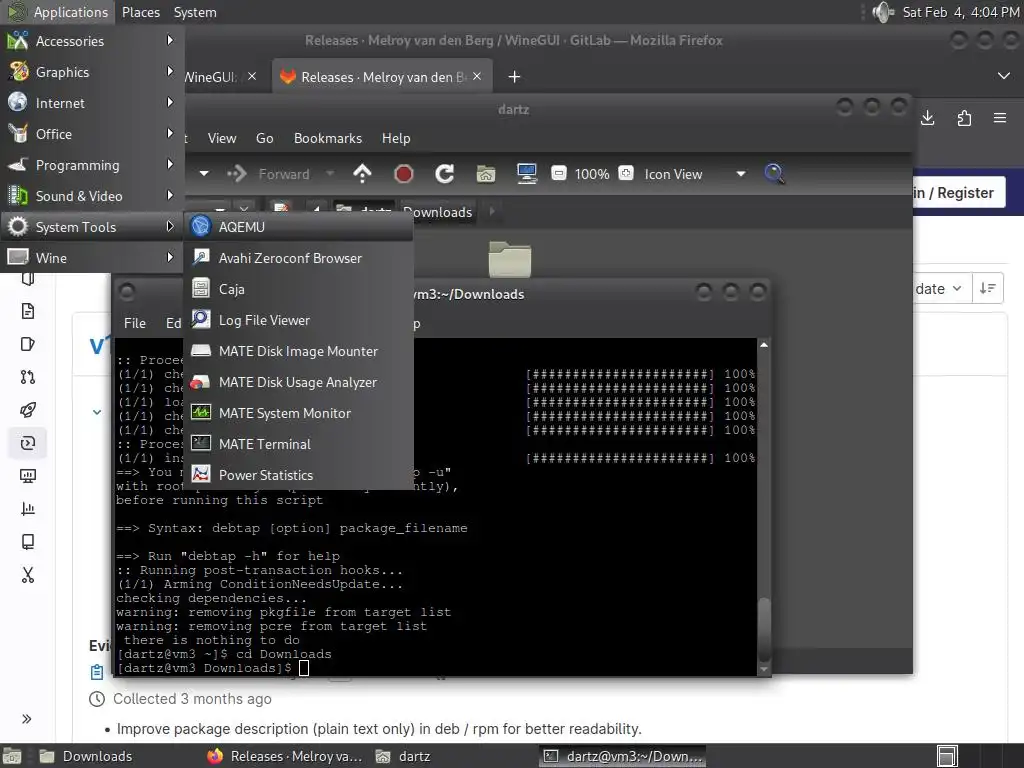
Task: Open the File menu in terminal
Action: 135,323
